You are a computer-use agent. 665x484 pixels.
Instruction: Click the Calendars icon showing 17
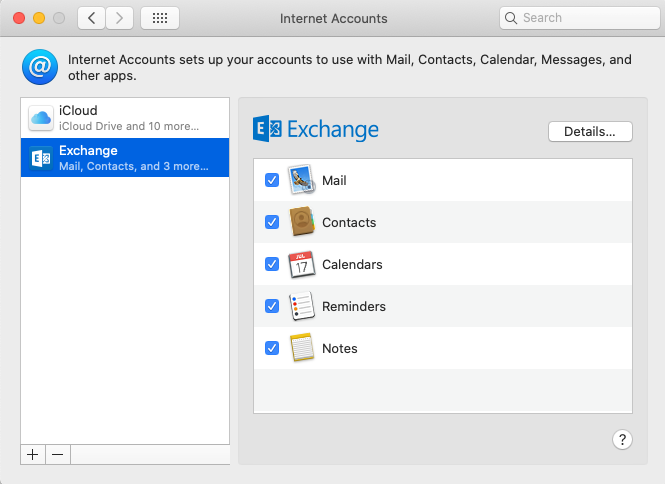tap(302, 264)
